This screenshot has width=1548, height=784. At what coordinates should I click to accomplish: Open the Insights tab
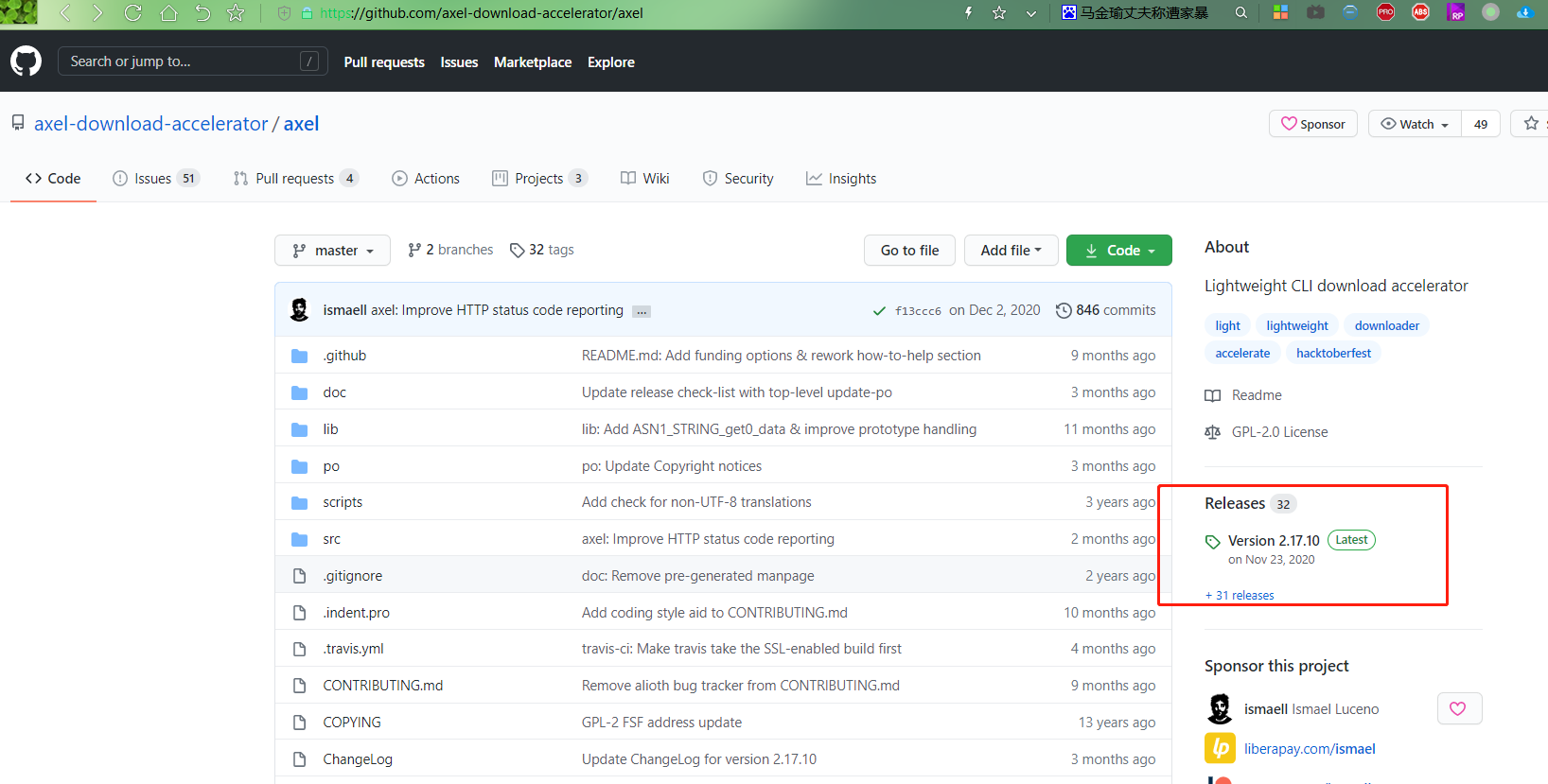(x=841, y=179)
